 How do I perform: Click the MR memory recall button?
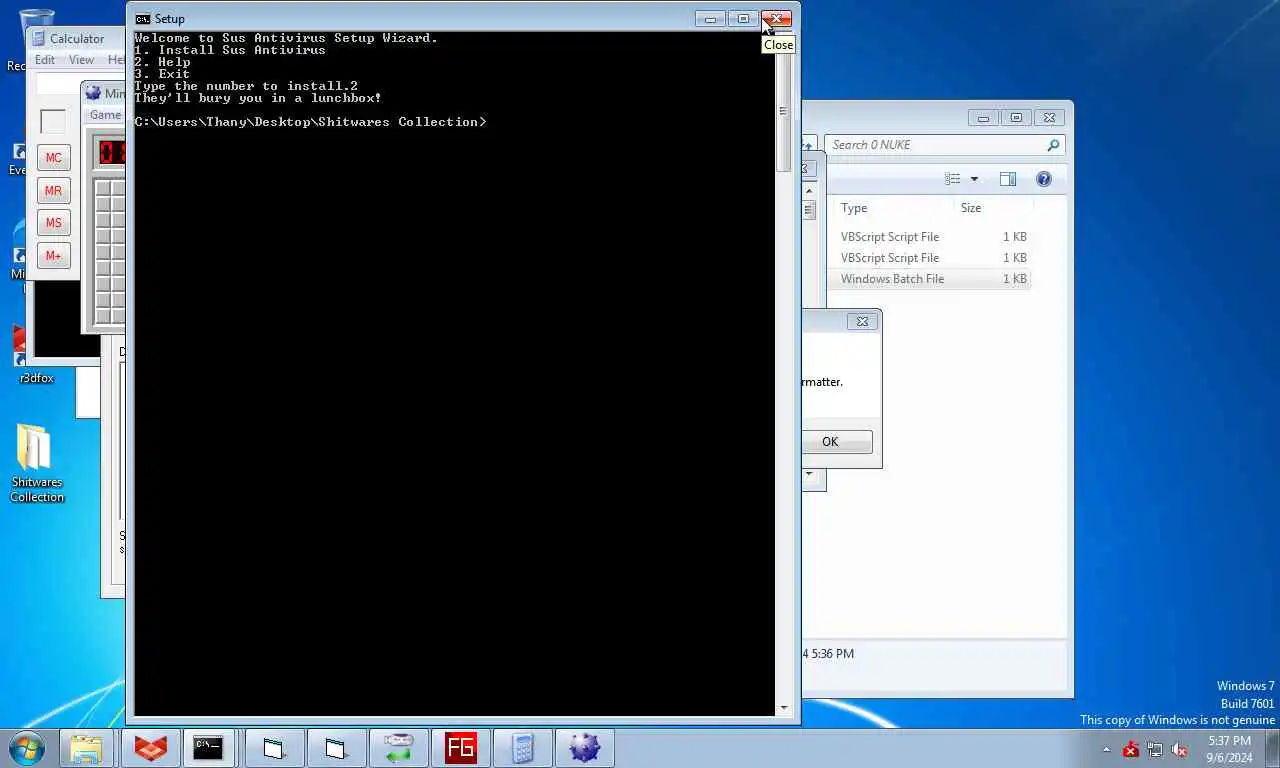[54, 190]
